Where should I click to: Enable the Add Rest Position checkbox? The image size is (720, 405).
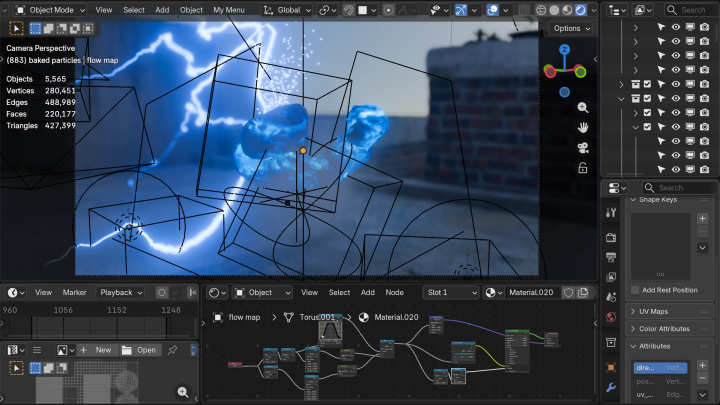point(635,290)
